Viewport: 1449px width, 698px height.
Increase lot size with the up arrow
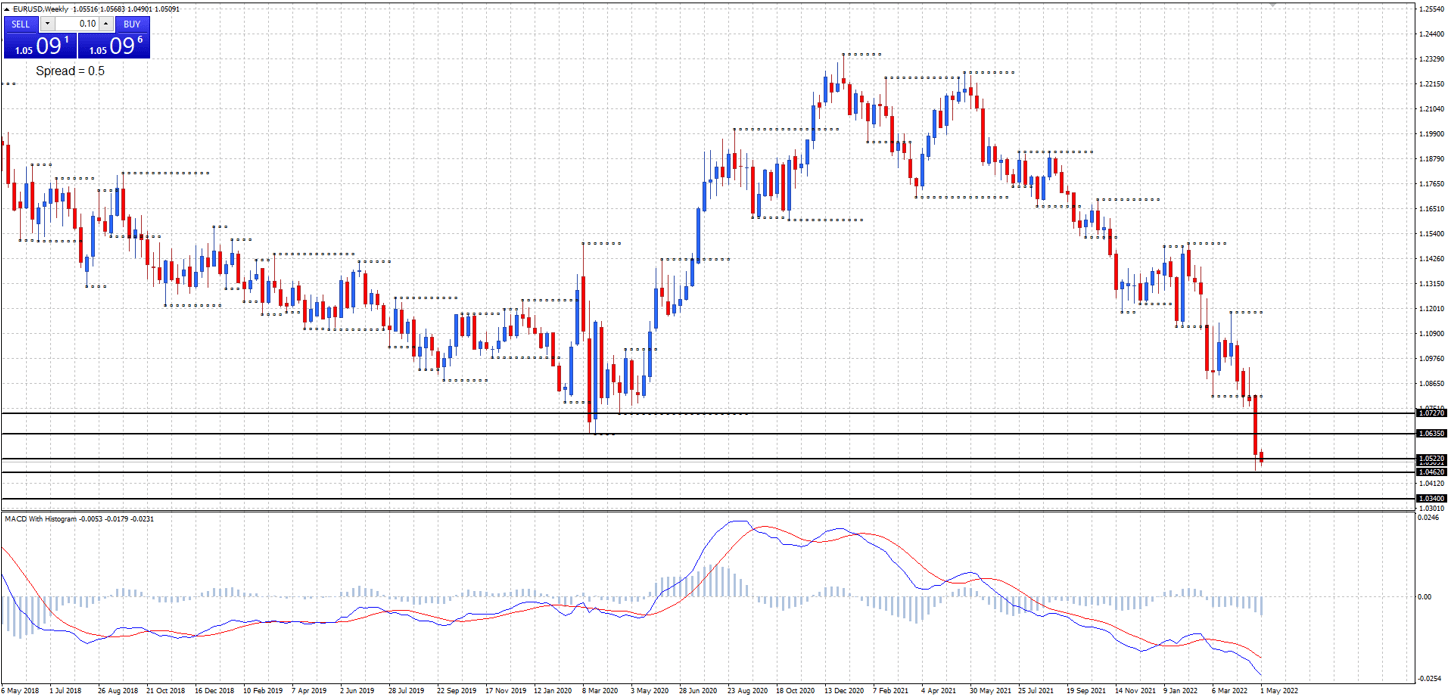[x=106, y=23]
